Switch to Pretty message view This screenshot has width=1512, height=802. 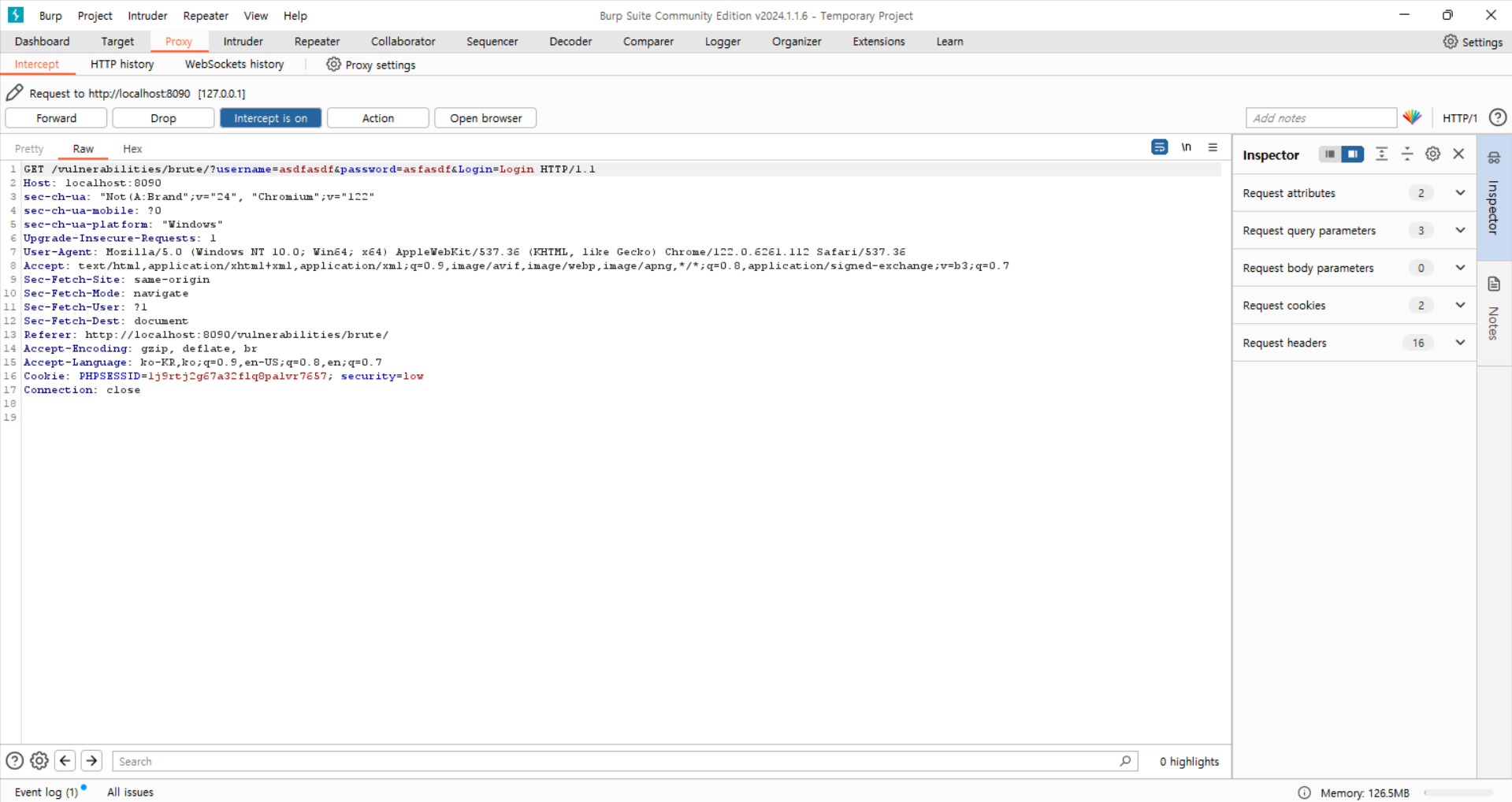tap(29, 149)
